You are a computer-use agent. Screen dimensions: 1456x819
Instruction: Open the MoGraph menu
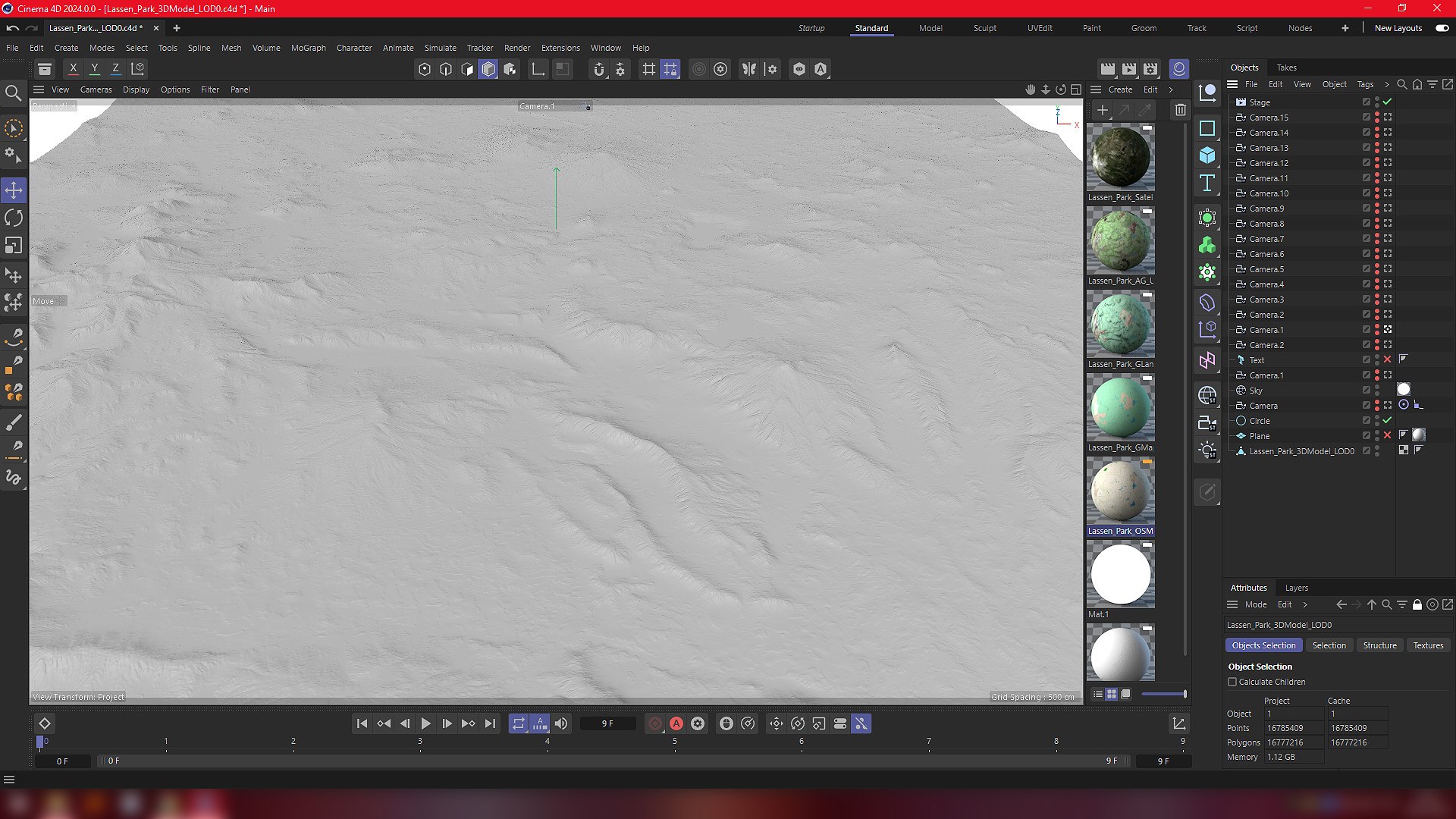click(308, 48)
